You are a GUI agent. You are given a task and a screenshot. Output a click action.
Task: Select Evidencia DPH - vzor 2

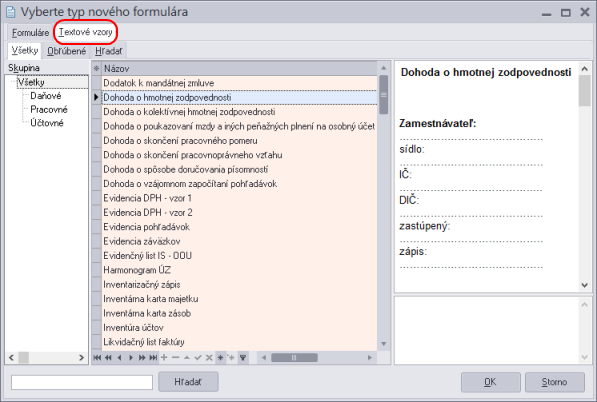coord(240,212)
